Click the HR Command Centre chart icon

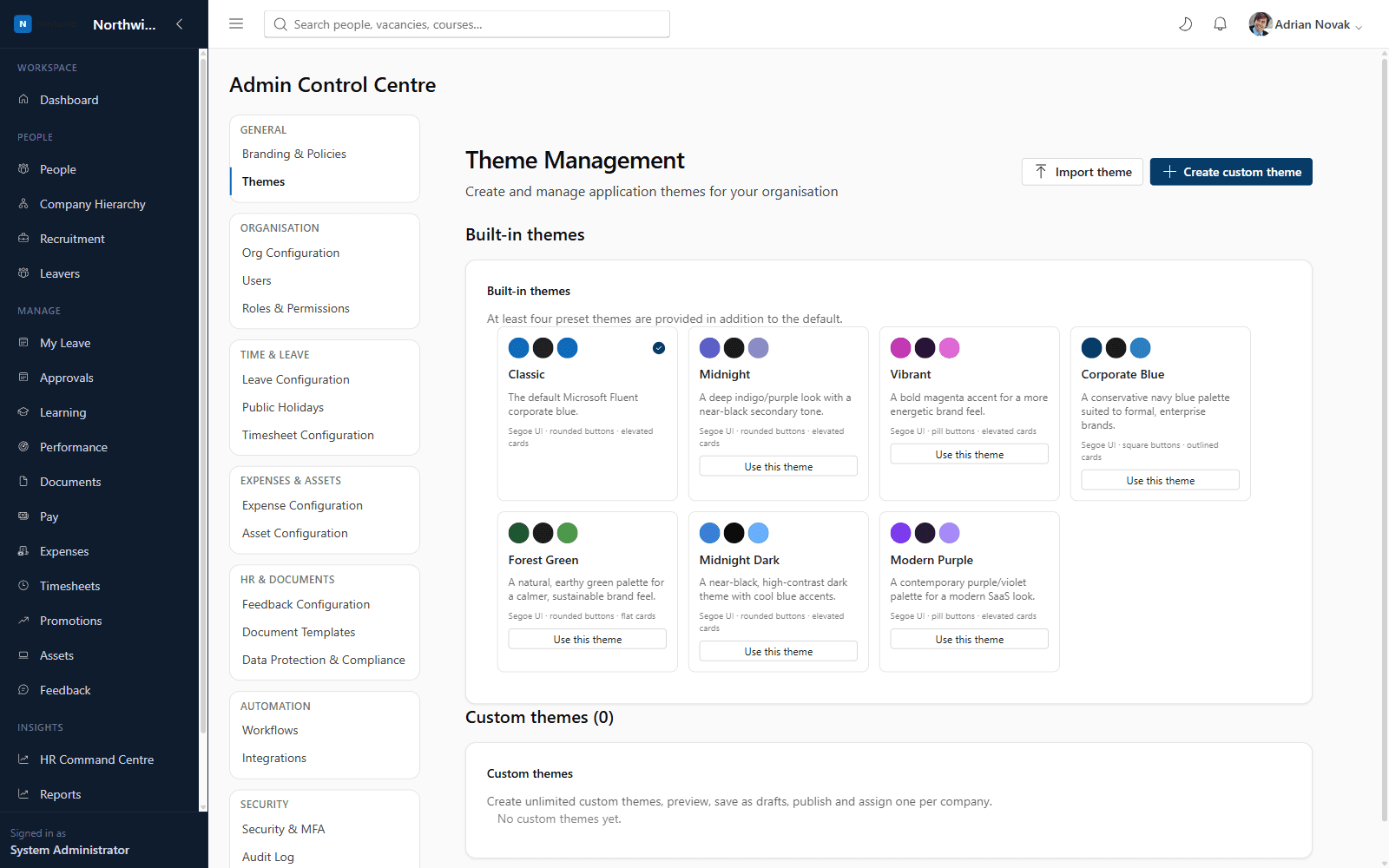23,759
